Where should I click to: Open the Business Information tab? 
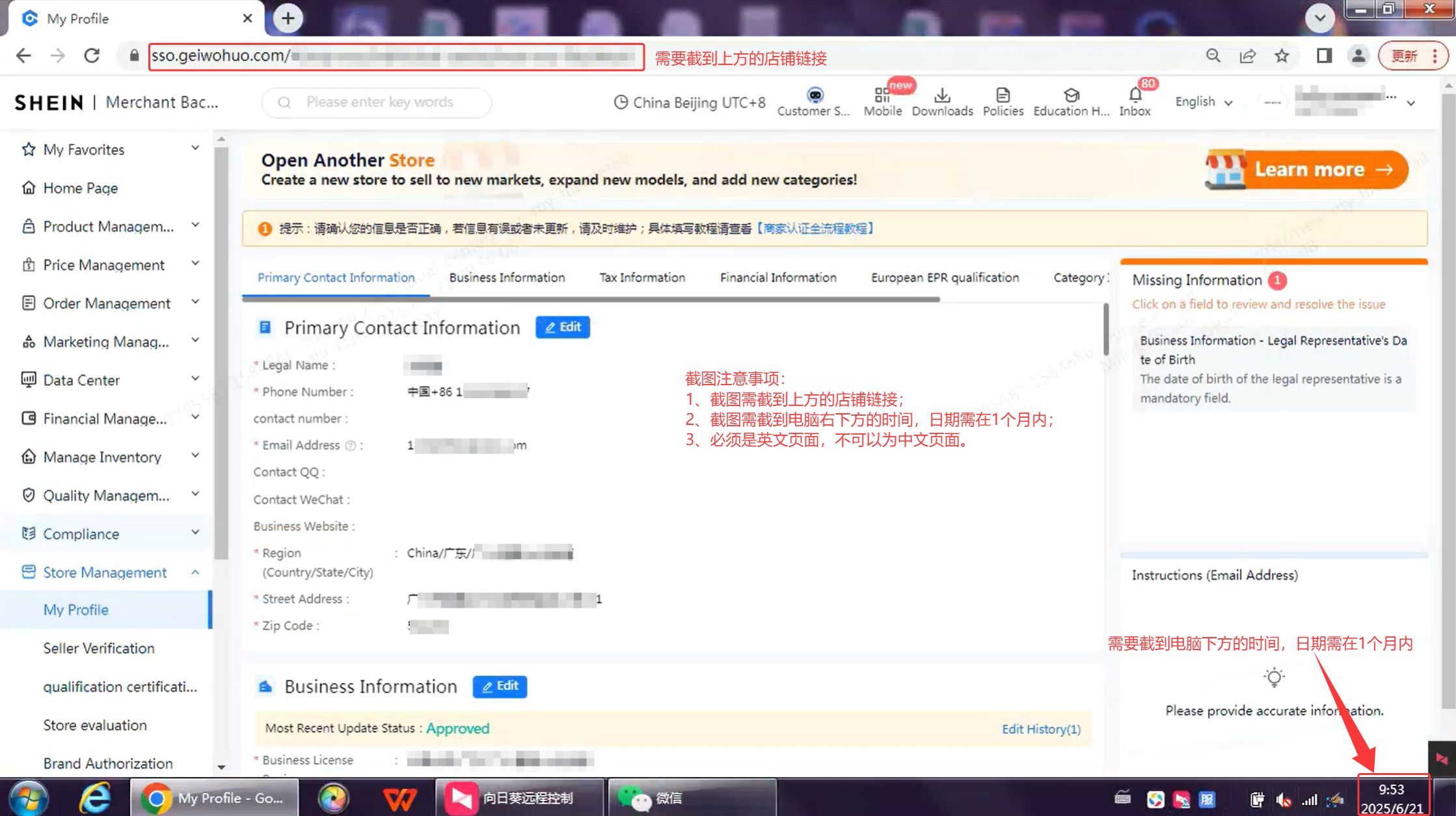point(506,277)
